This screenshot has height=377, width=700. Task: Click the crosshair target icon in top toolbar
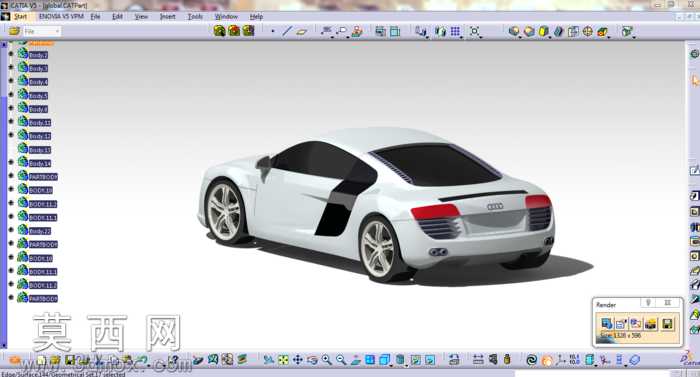[588, 31]
